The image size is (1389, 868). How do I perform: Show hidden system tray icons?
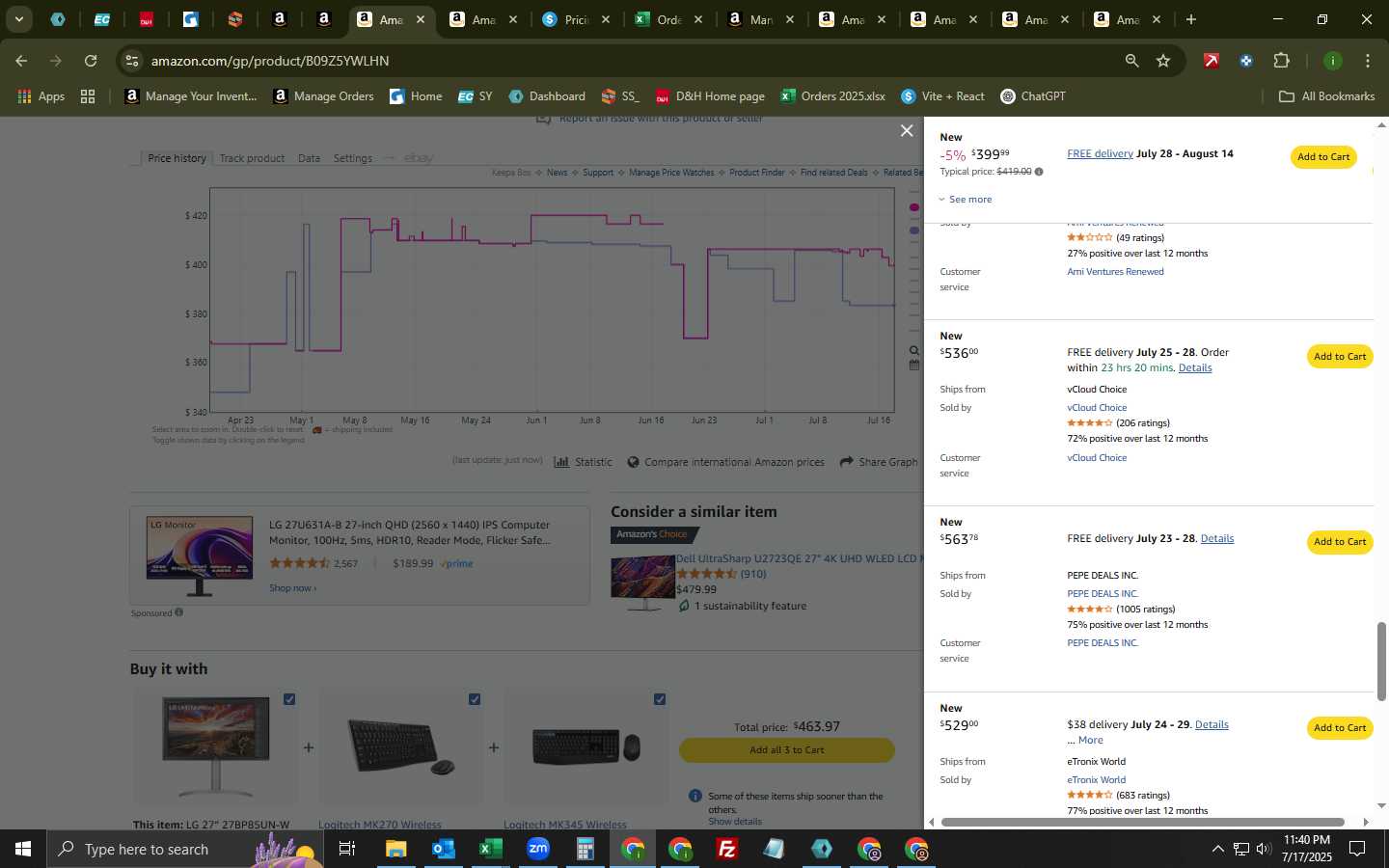1217,849
